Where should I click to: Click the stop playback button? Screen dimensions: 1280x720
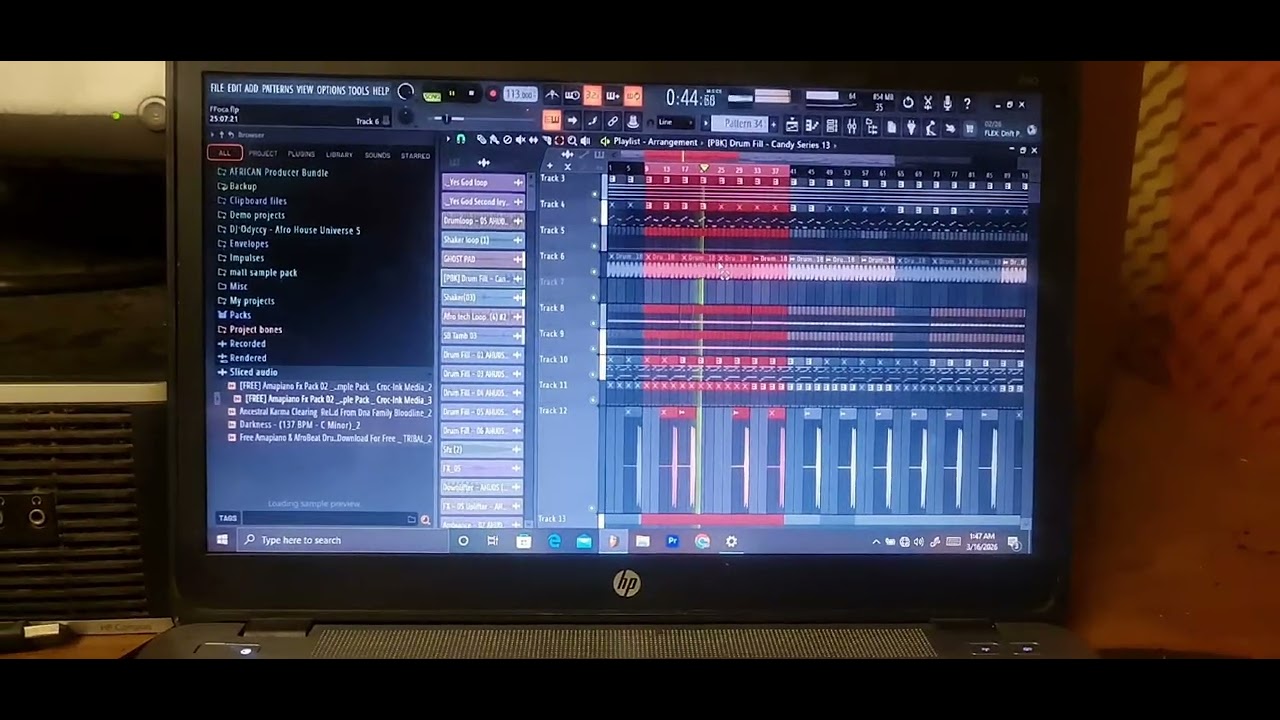click(x=471, y=93)
